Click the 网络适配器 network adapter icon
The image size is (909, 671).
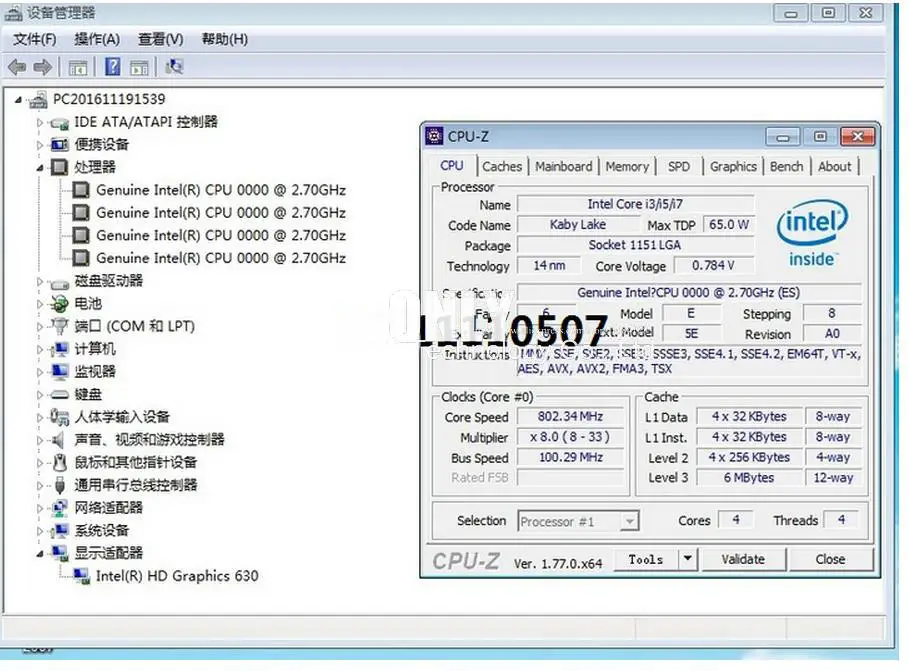pos(59,508)
